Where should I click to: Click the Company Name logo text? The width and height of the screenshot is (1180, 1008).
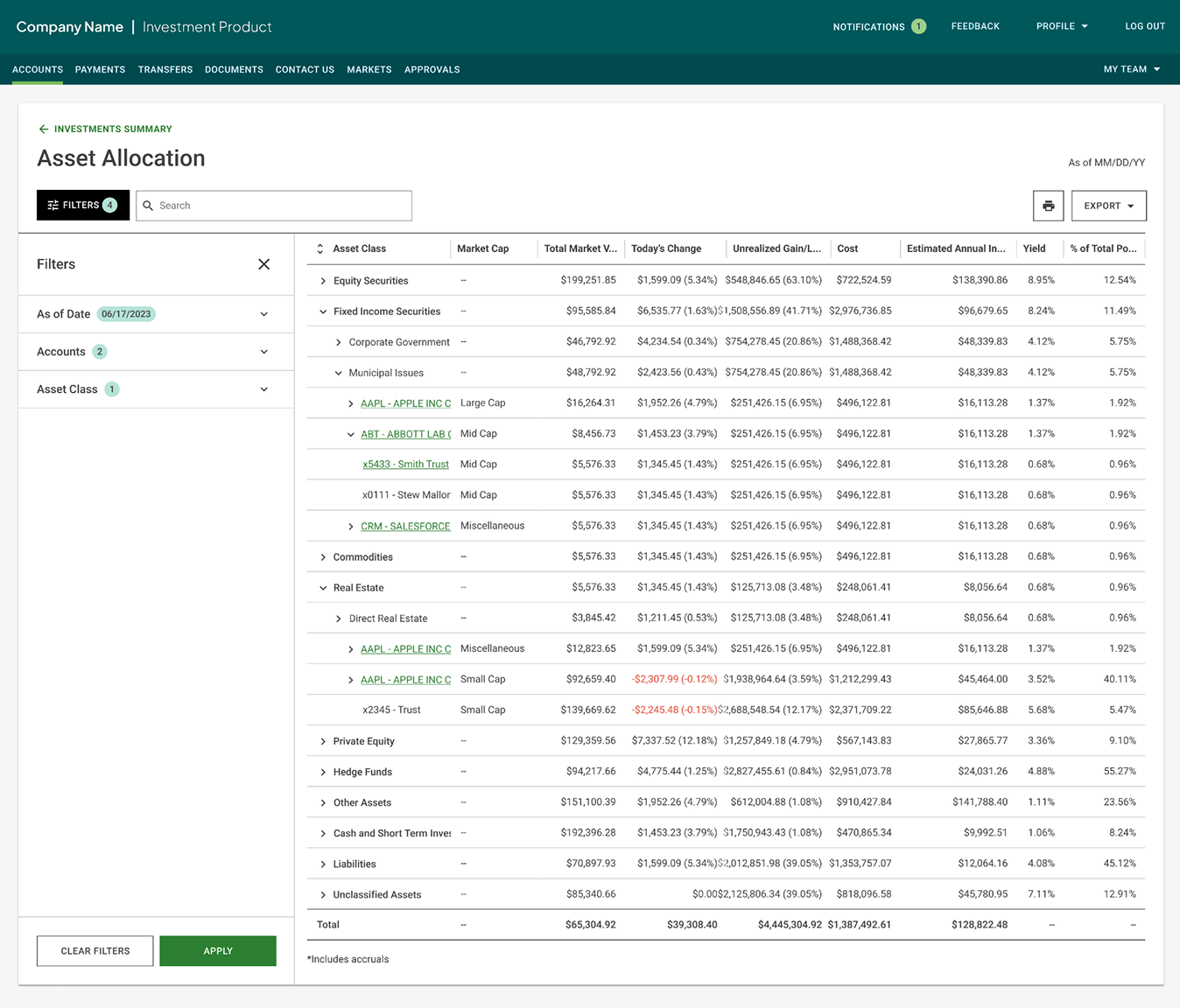(70, 27)
